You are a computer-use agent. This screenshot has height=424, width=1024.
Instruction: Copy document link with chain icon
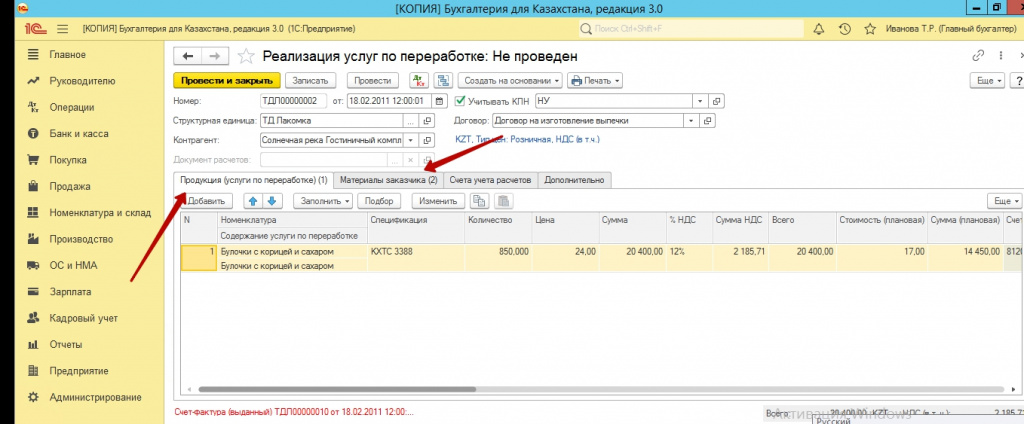[x=978, y=56]
